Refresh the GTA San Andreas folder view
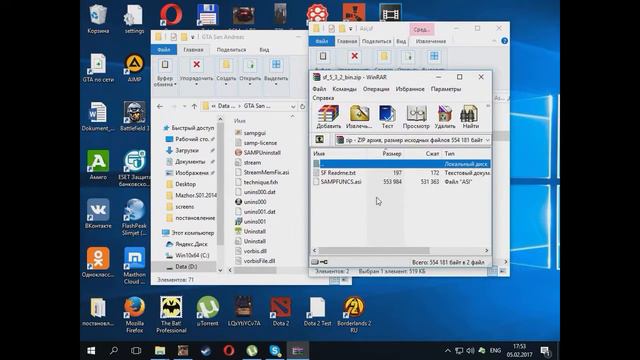 click(x=302, y=107)
